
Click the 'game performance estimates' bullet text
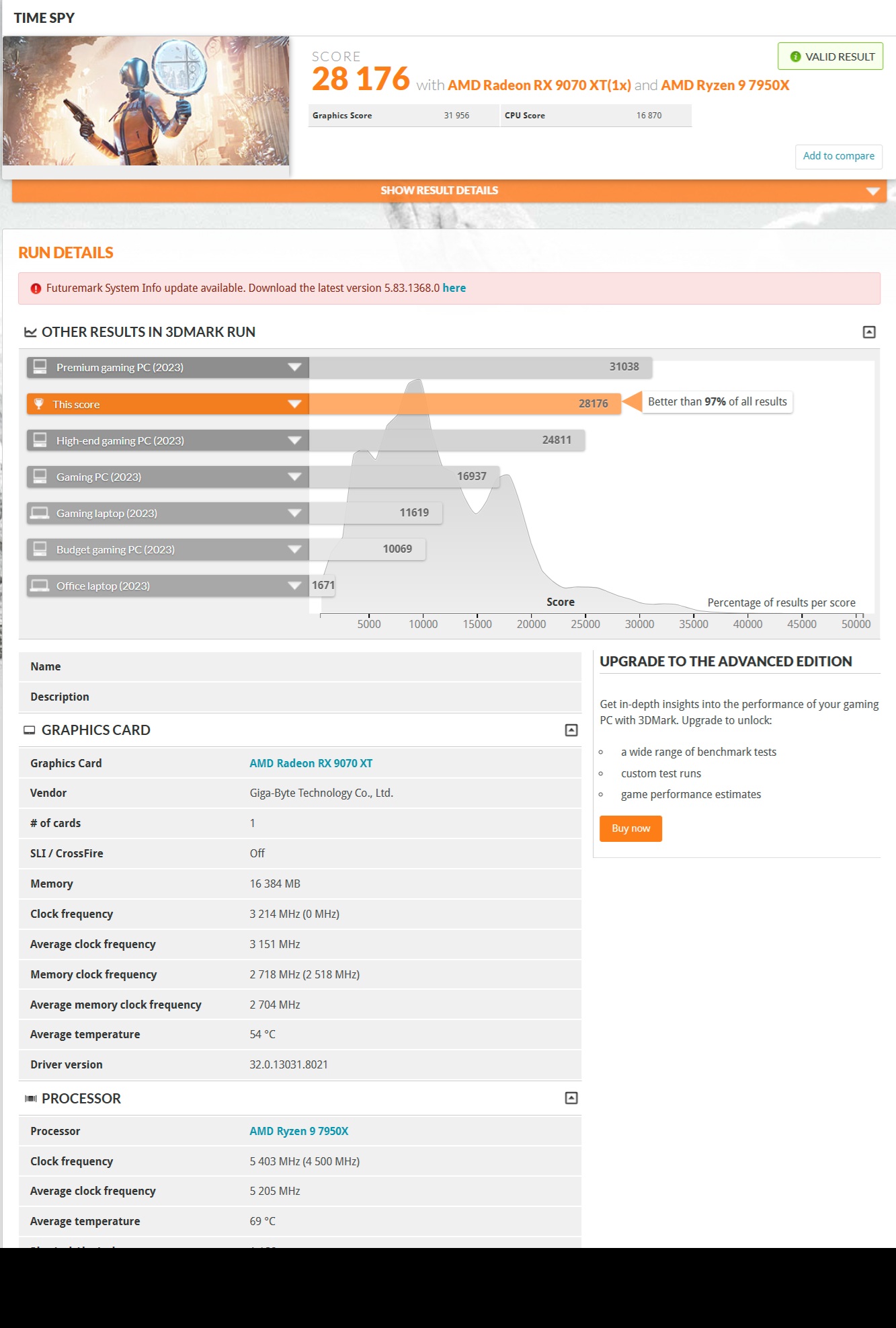691,795
